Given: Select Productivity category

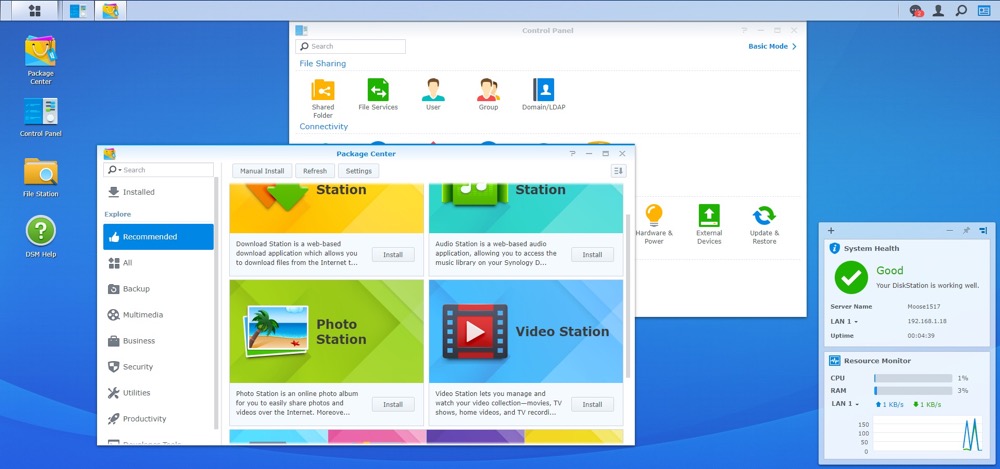Looking at the screenshot, I should coord(158,419).
